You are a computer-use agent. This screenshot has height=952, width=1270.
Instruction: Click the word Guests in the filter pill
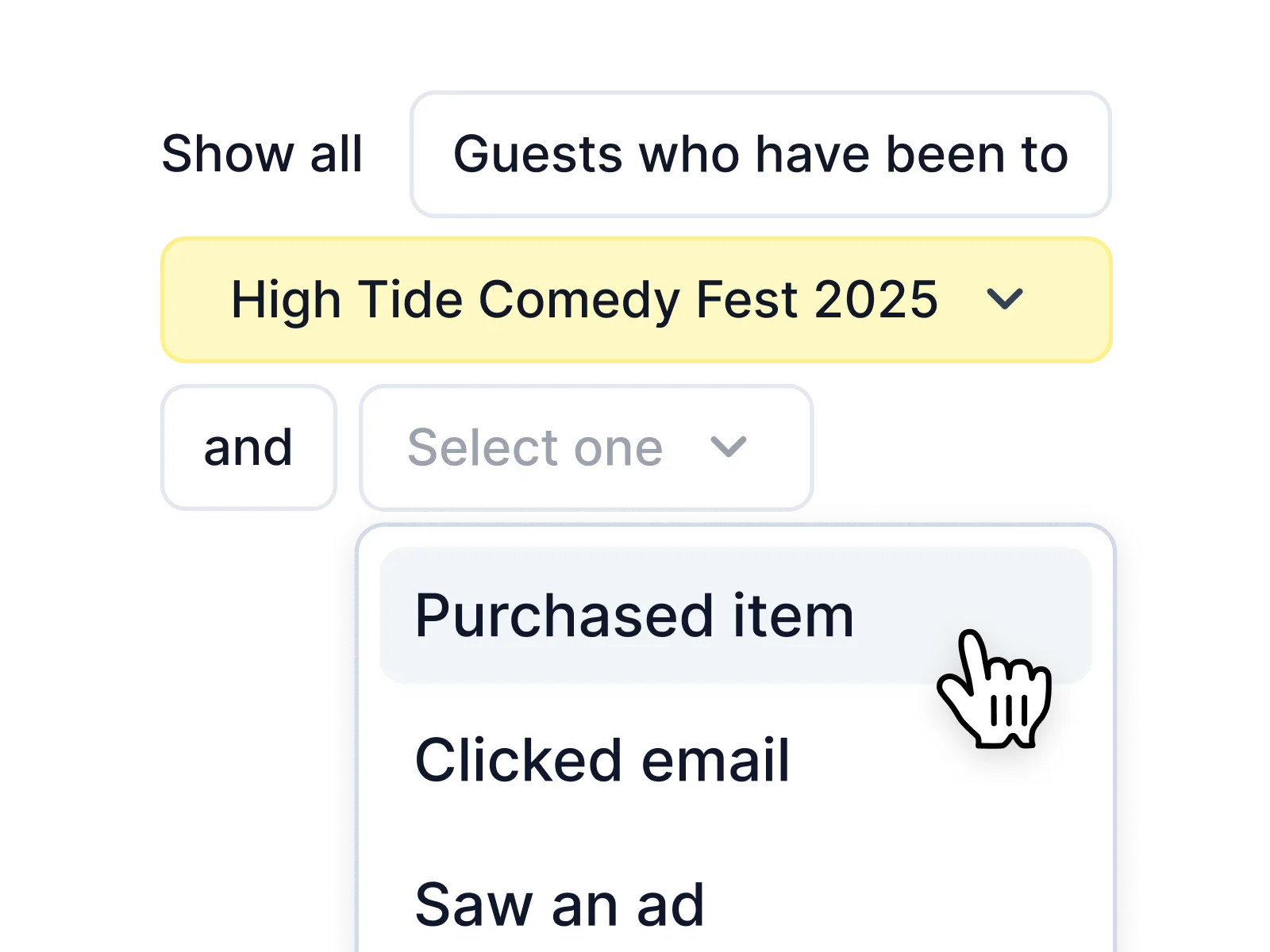click(537, 154)
